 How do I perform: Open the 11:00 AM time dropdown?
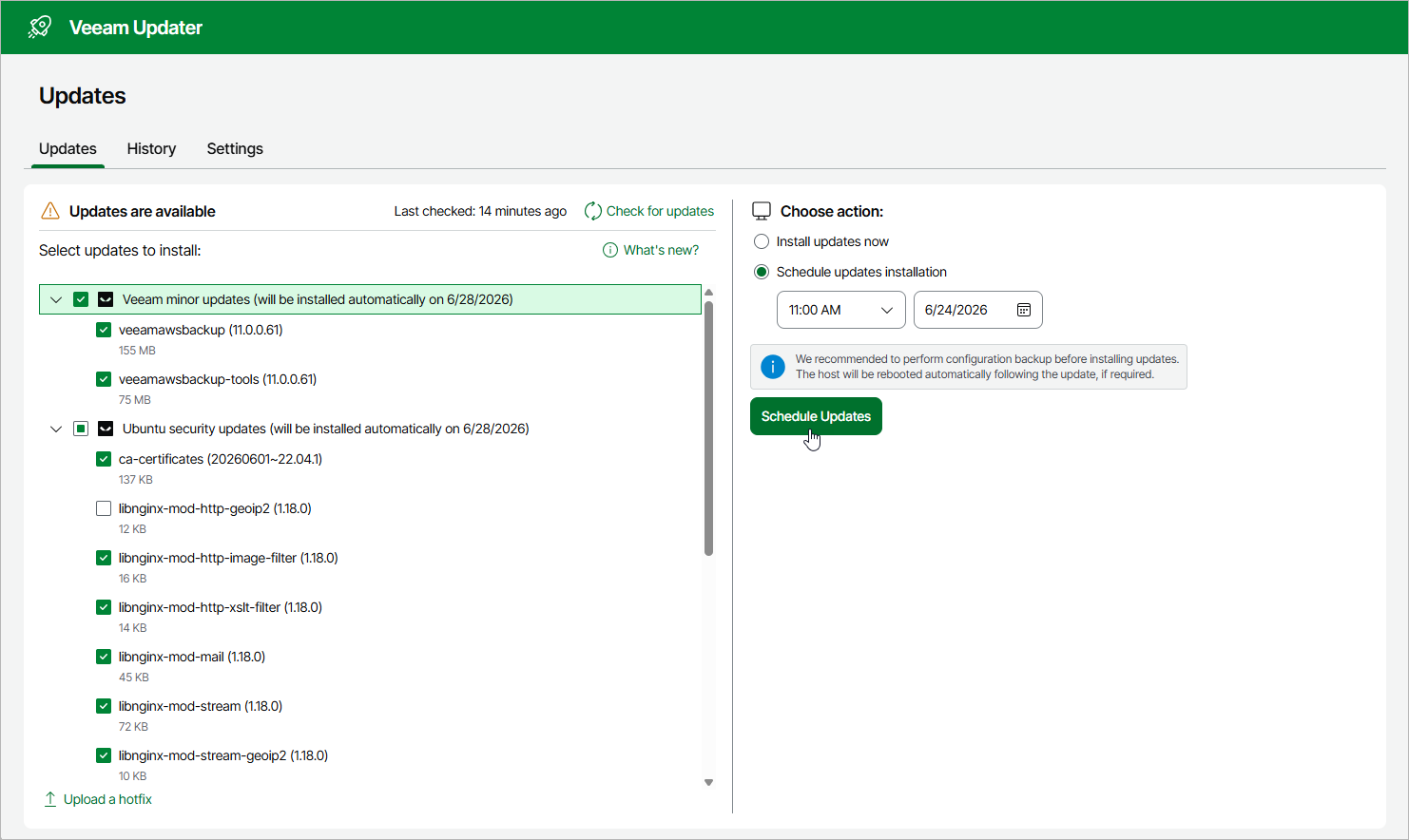pos(841,310)
